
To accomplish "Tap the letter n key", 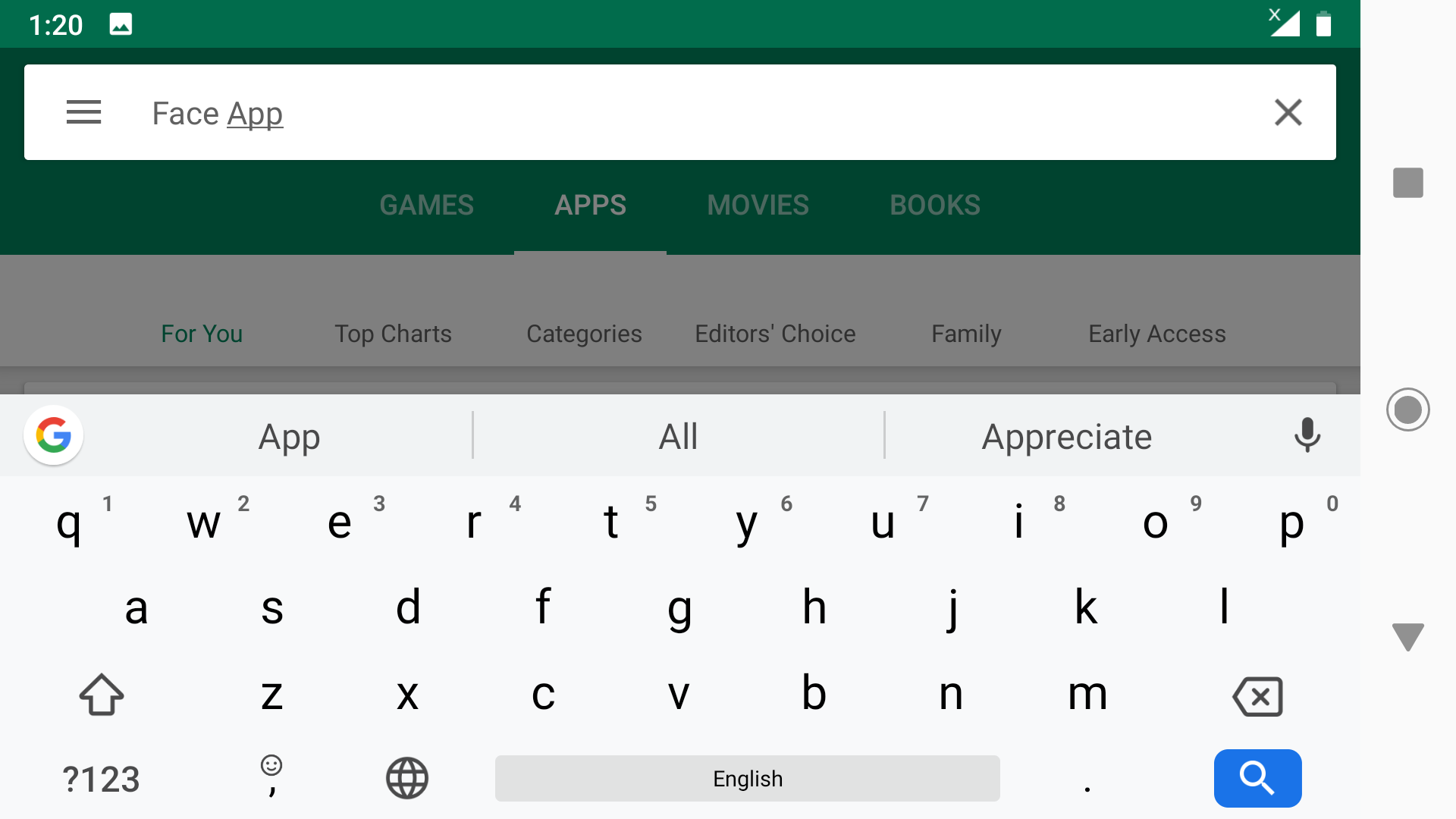I will (951, 693).
